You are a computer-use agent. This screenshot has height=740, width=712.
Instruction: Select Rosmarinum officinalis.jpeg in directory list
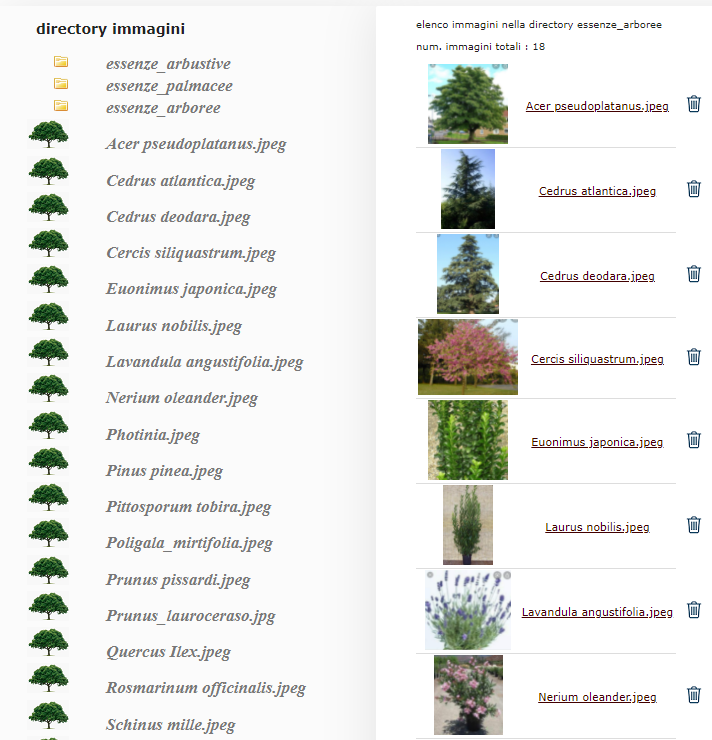pyautogui.click(x=206, y=688)
